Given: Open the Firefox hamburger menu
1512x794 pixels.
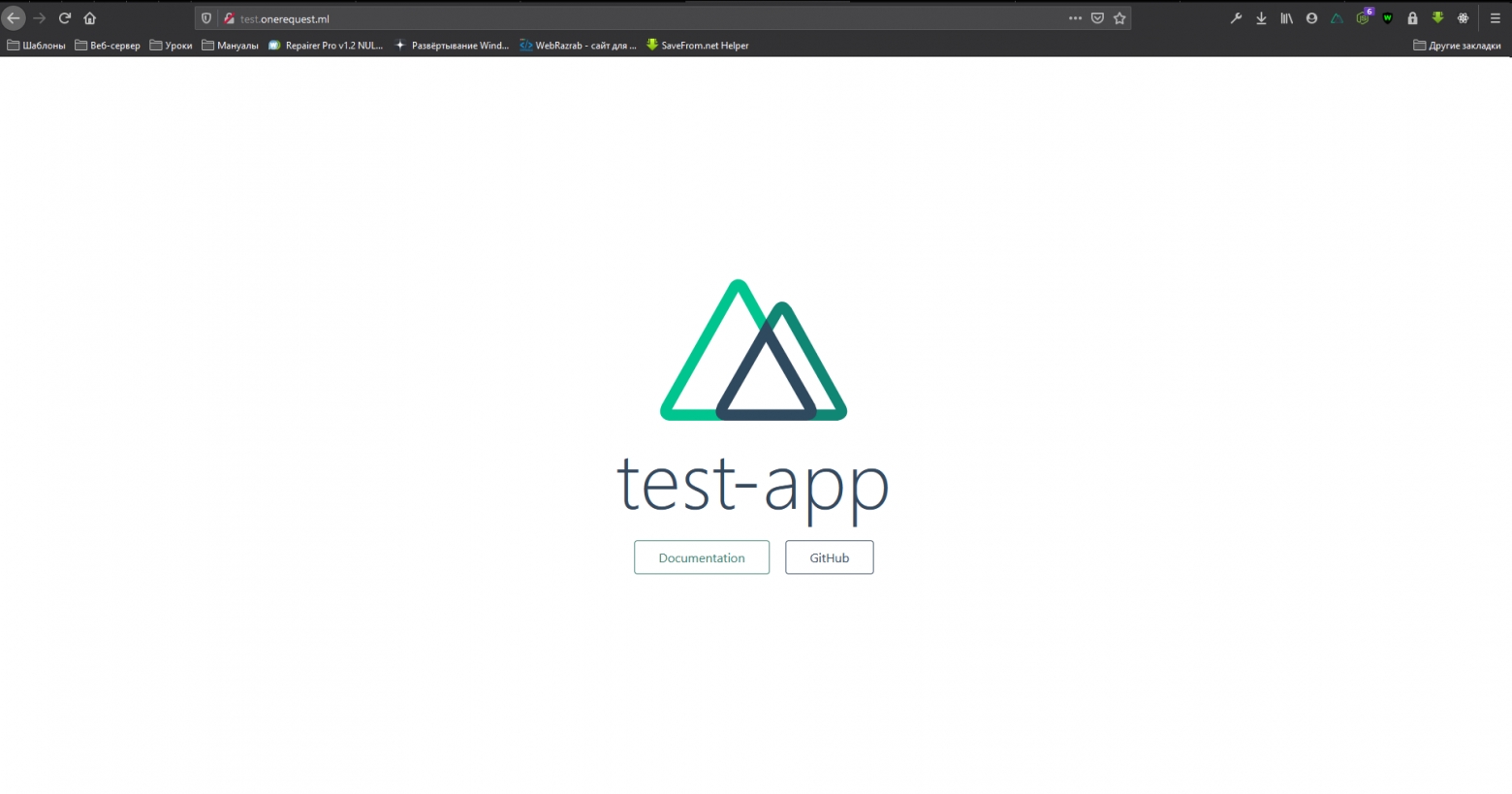Looking at the screenshot, I should [x=1495, y=18].
